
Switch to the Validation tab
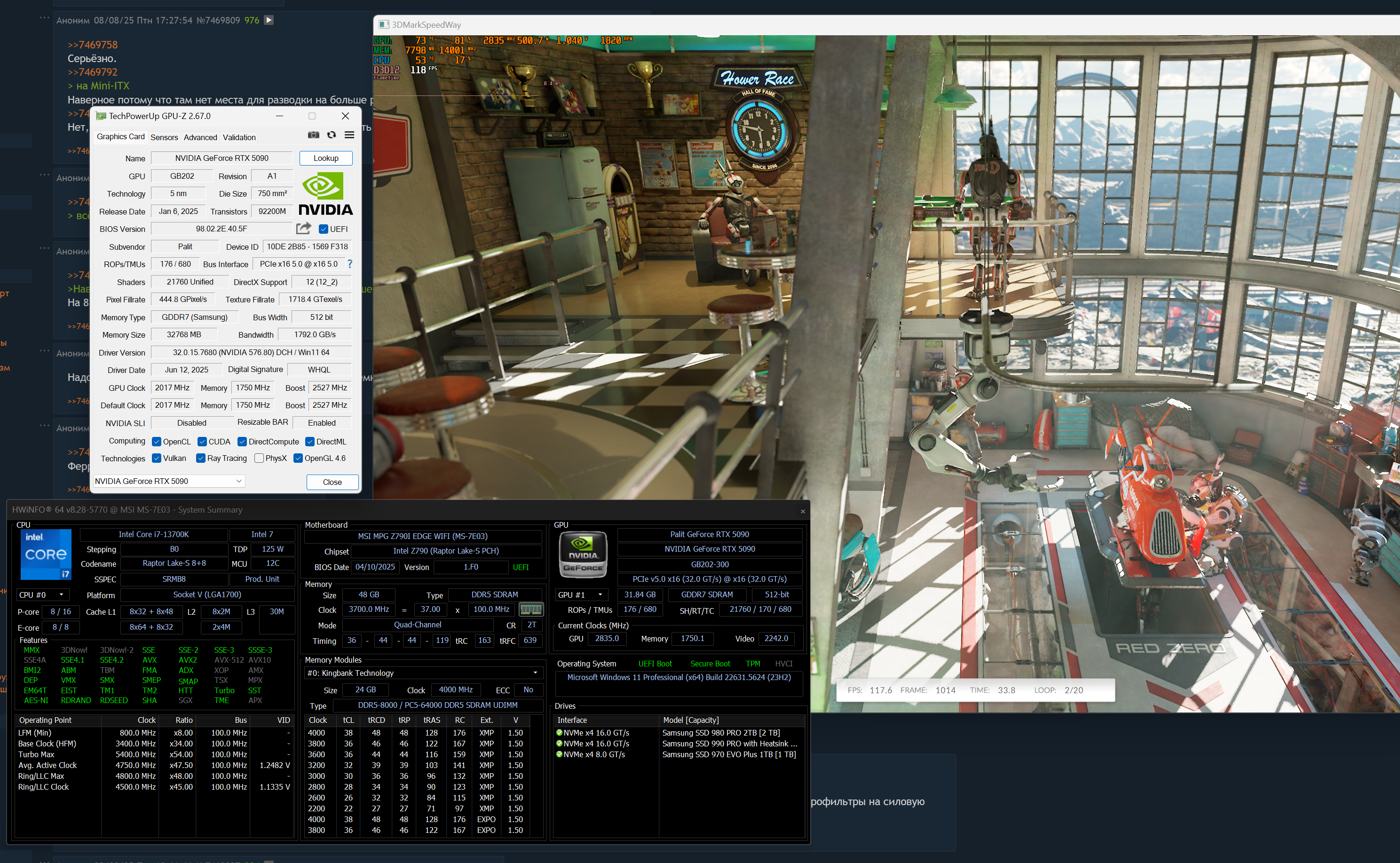tap(239, 137)
